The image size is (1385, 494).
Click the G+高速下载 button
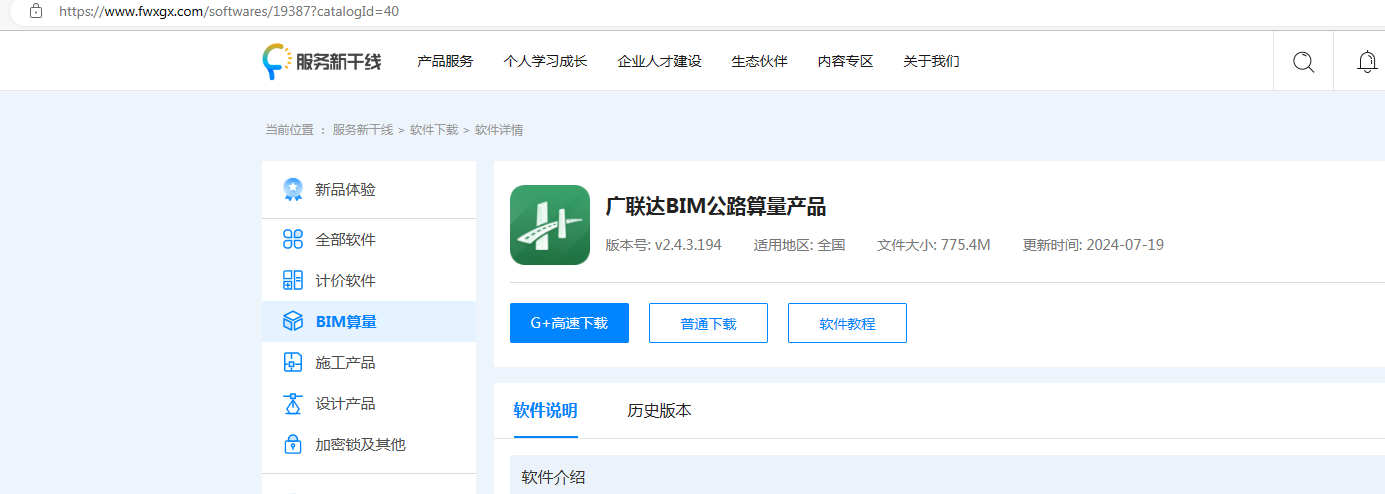tap(569, 323)
